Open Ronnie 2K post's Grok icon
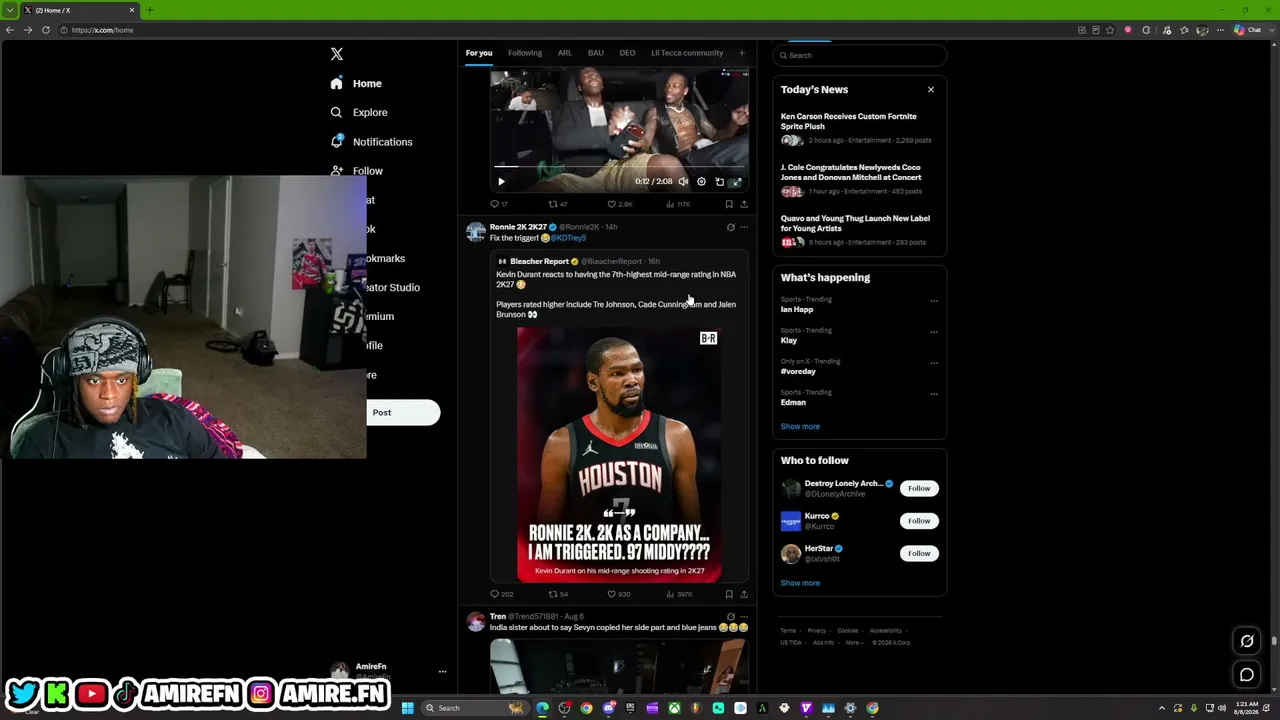 pos(730,227)
